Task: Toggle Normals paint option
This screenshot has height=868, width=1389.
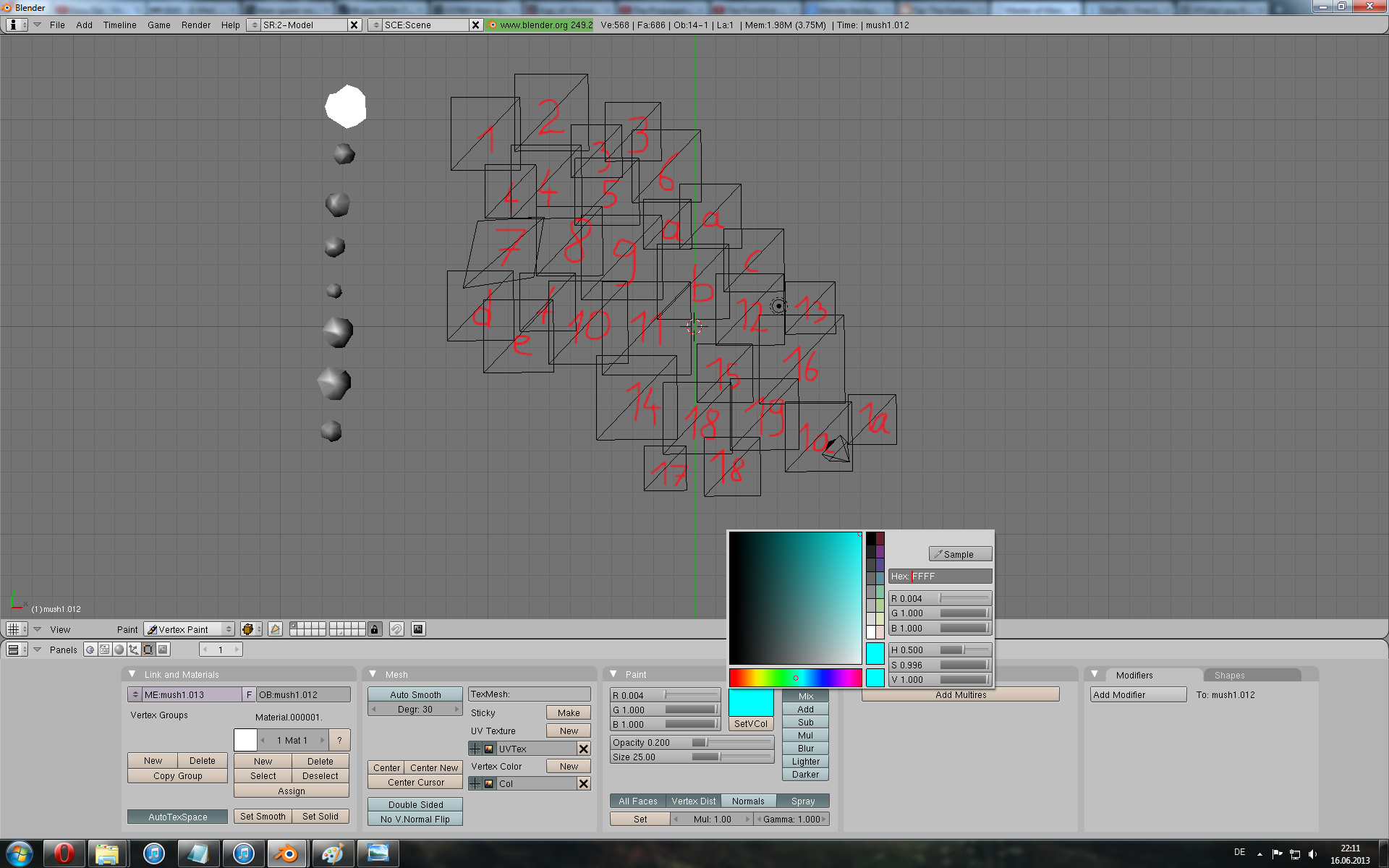Action: [748, 801]
